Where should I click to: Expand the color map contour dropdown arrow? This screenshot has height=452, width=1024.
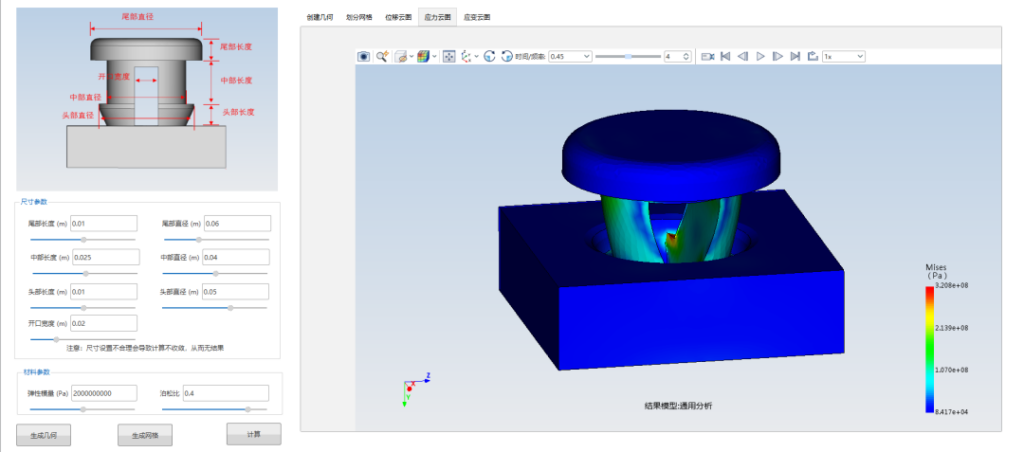pos(434,57)
